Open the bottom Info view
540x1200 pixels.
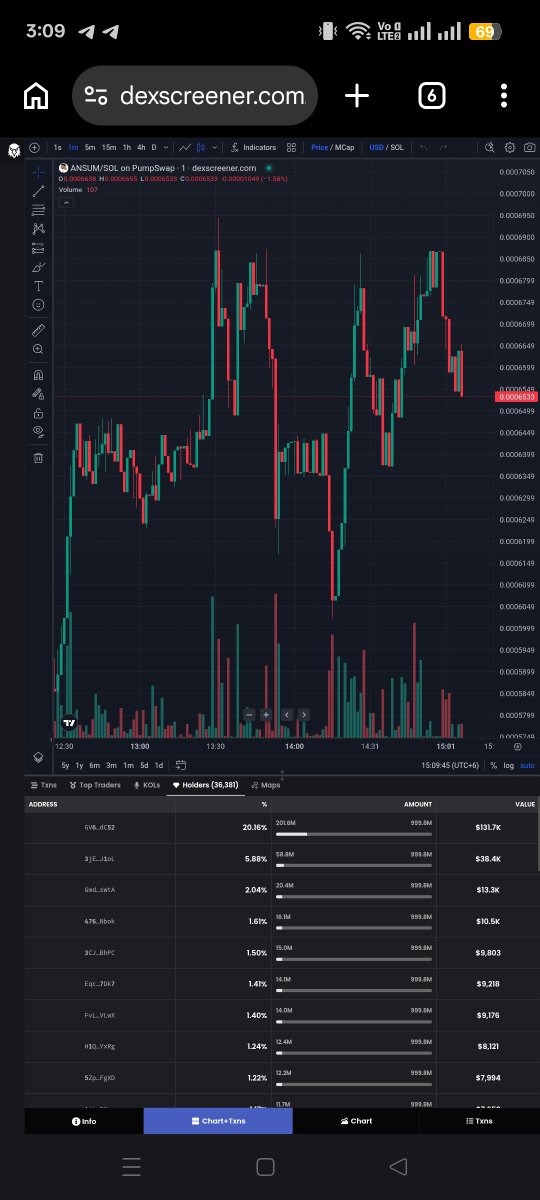84,1121
